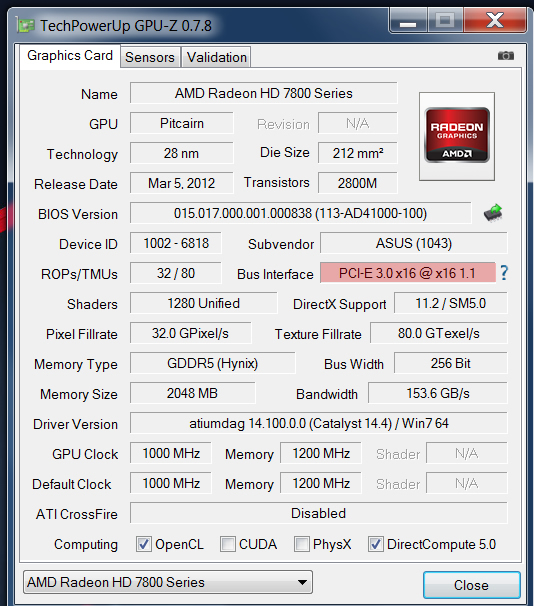Click the Bus Interface question mark

click(x=504, y=273)
